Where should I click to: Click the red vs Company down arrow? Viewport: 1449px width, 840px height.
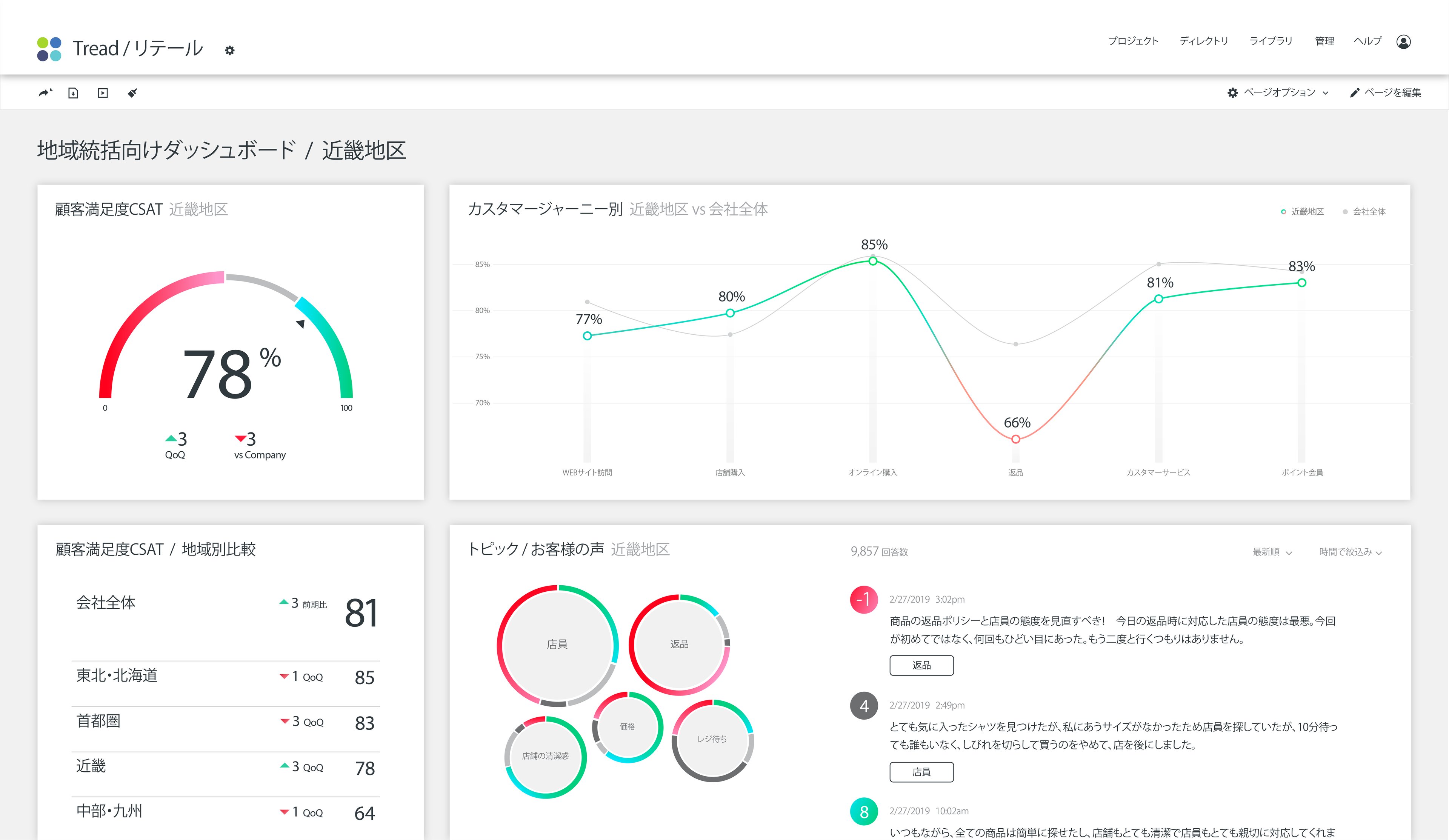(240, 439)
